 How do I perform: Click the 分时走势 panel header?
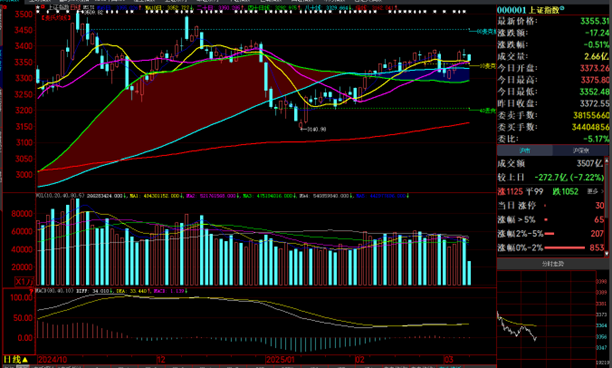point(553,264)
